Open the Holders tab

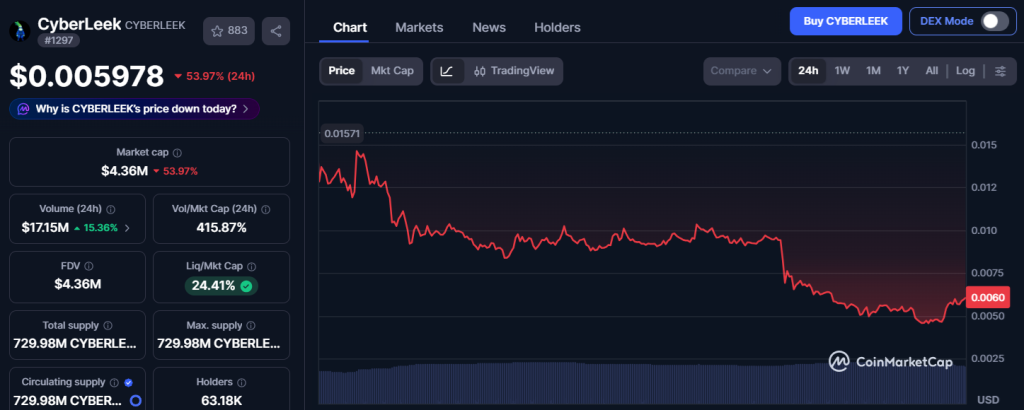click(557, 27)
